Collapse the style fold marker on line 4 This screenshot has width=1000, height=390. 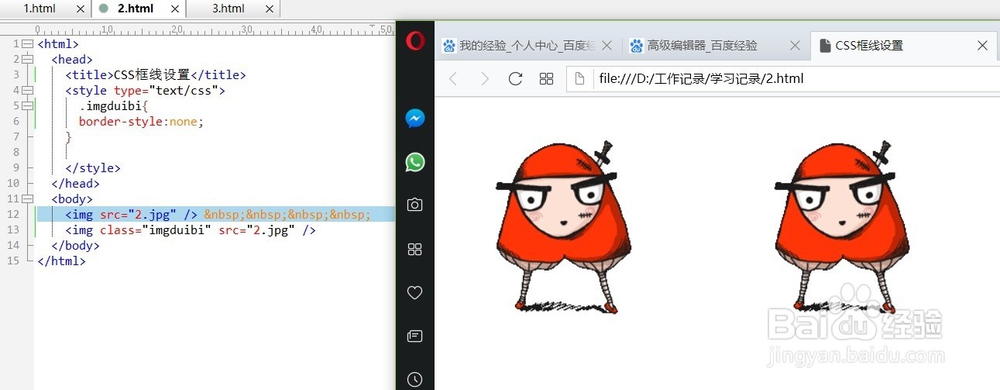pos(27,90)
